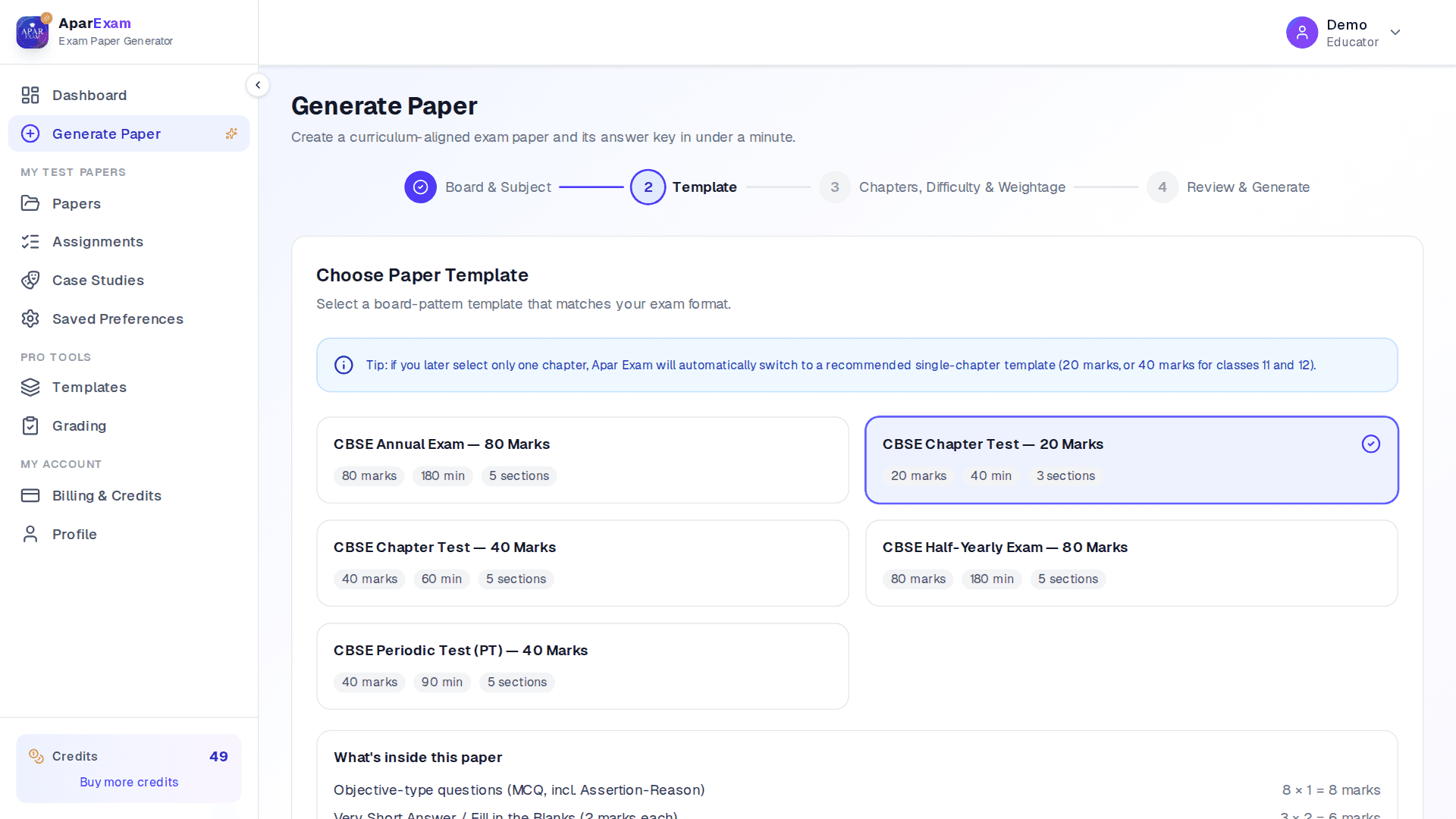Open the Case Studies menu item
1456x819 pixels.
coord(129,280)
